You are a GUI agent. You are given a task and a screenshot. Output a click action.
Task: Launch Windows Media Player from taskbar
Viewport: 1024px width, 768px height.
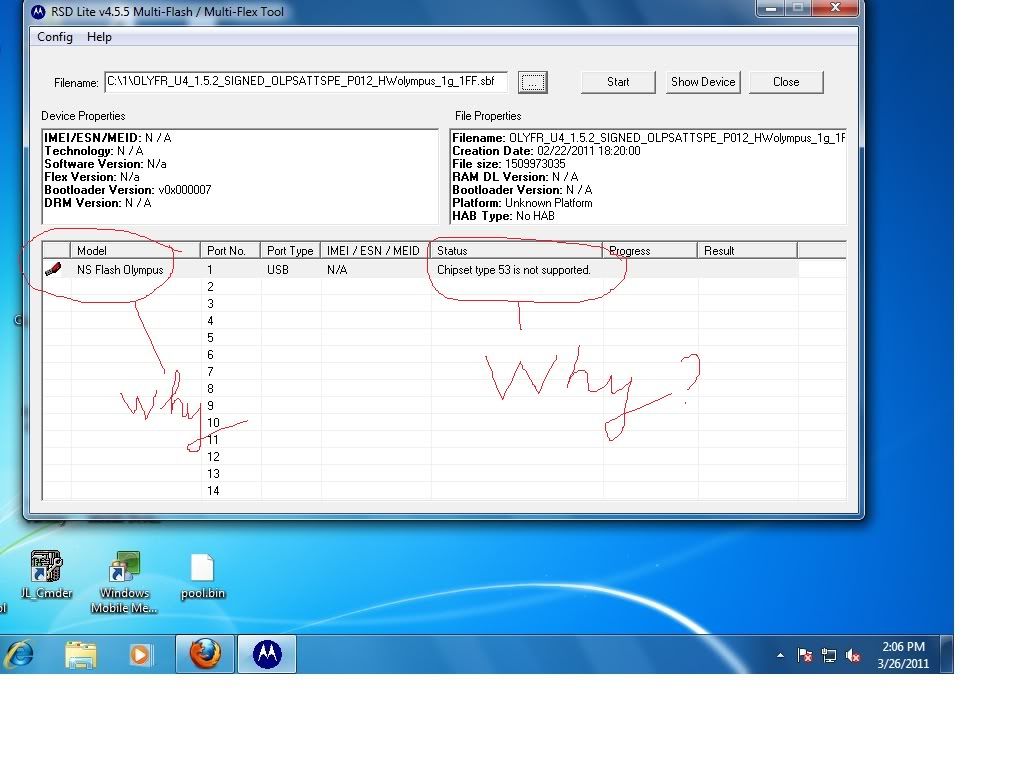pyautogui.click(x=140, y=655)
